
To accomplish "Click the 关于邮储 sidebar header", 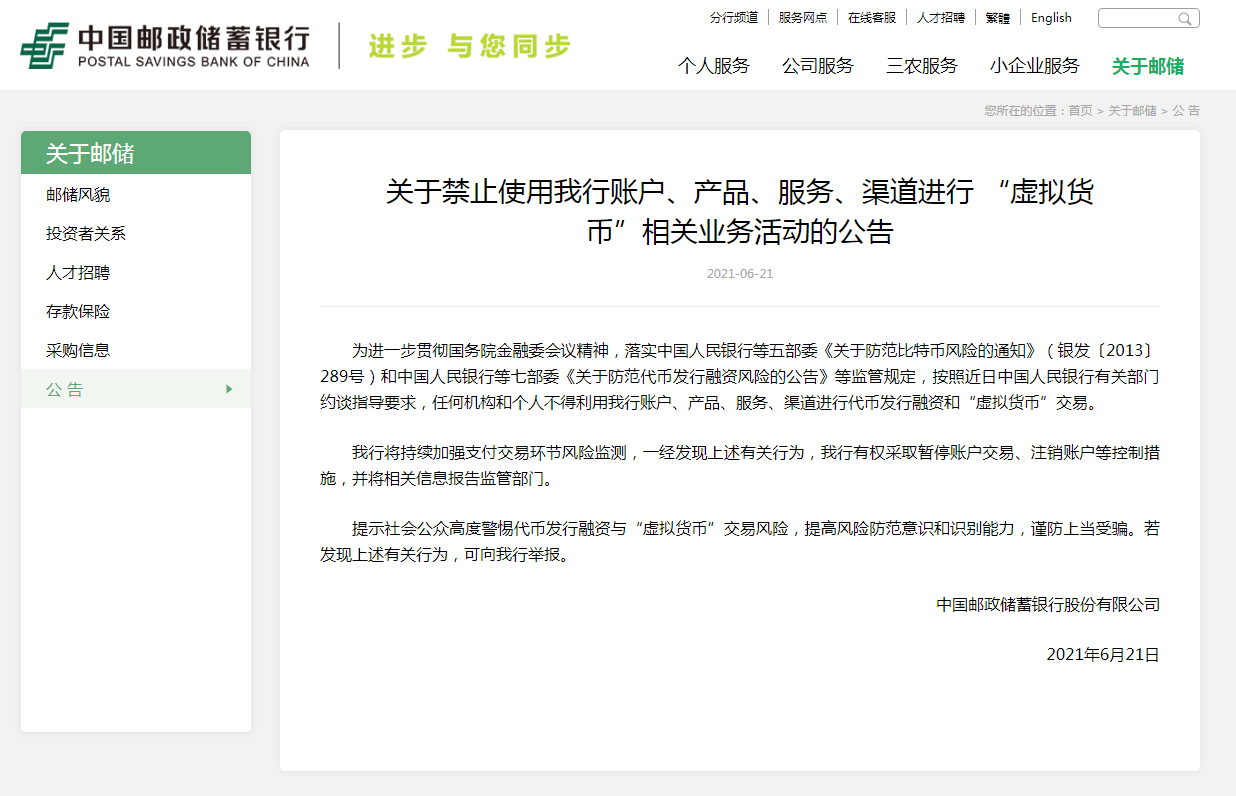I will tap(136, 153).
